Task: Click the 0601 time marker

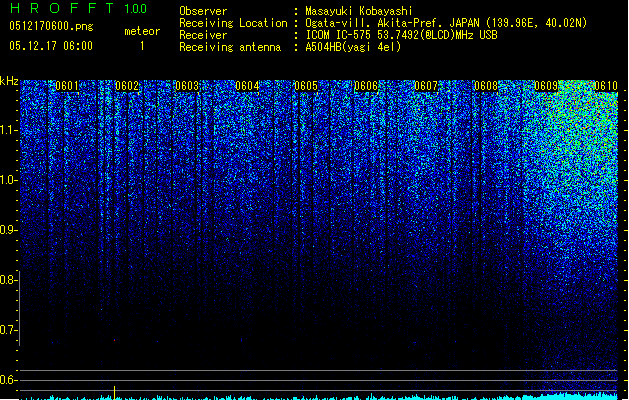Action: tap(67, 86)
